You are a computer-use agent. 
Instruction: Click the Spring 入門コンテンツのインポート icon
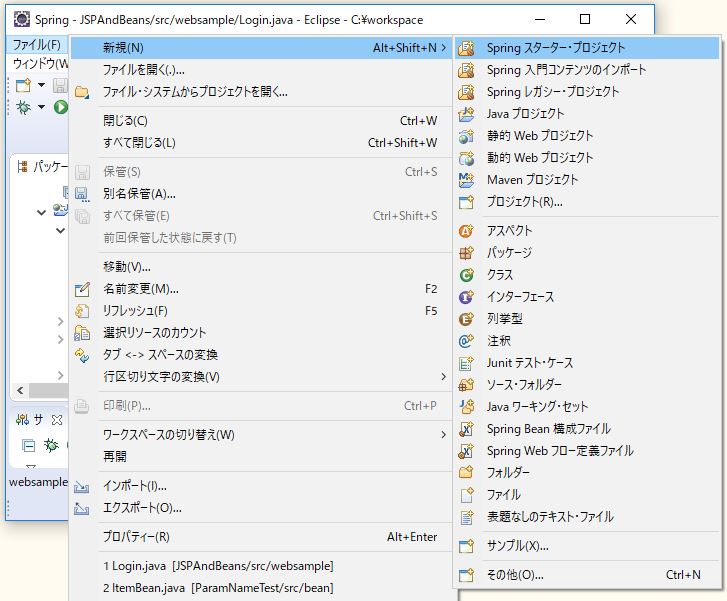[466, 70]
